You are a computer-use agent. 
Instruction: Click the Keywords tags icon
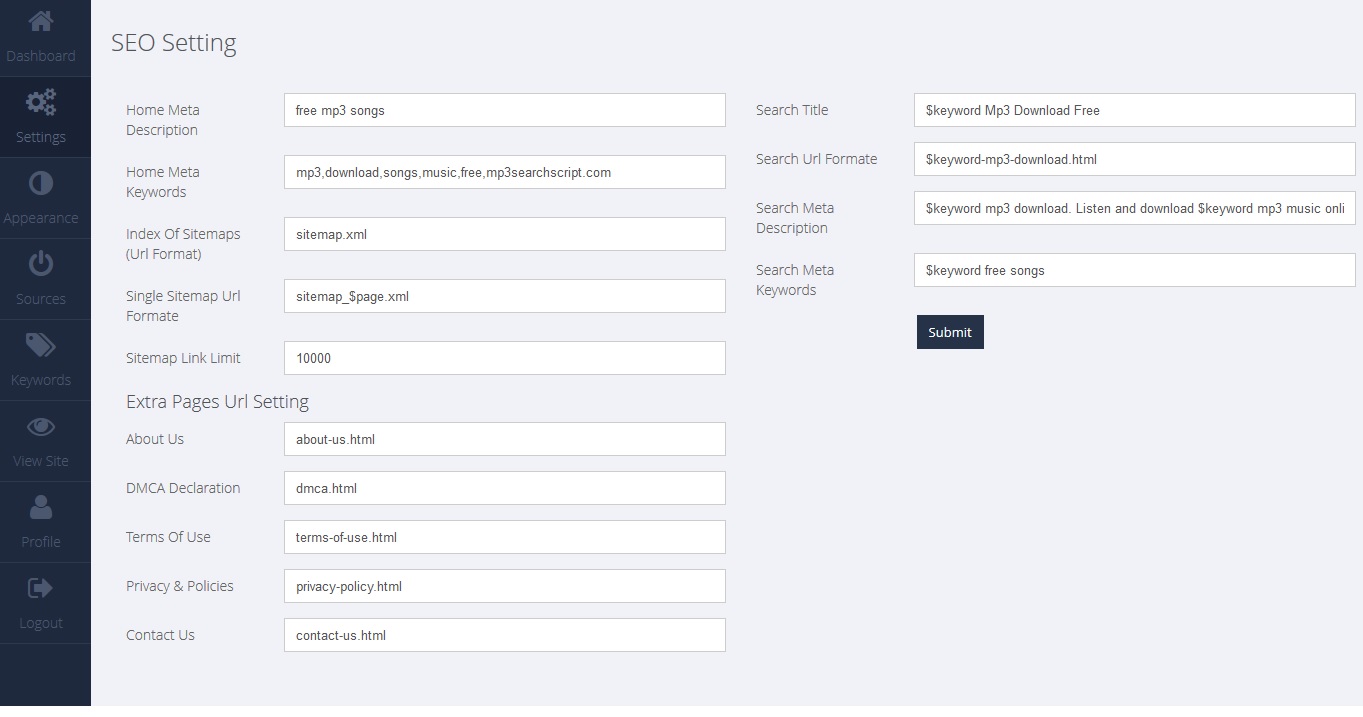(41, 345)
